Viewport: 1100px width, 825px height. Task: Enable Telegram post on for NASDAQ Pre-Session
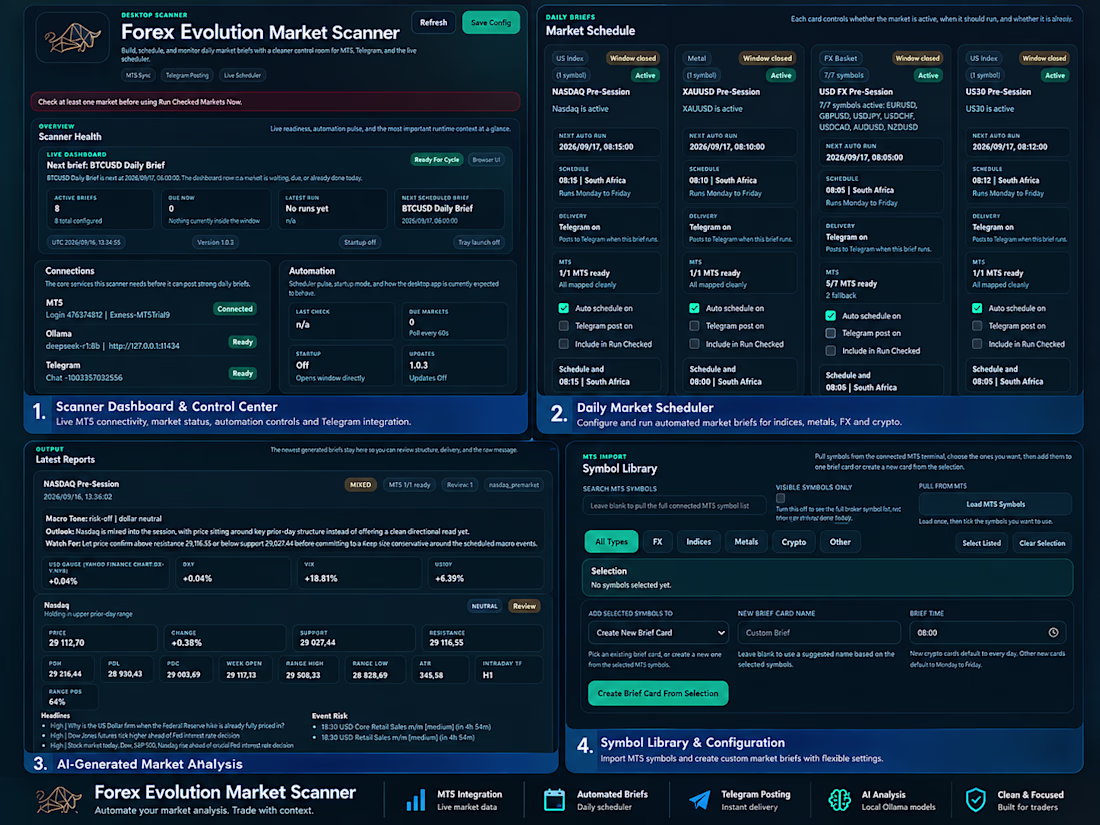(563, 326)
